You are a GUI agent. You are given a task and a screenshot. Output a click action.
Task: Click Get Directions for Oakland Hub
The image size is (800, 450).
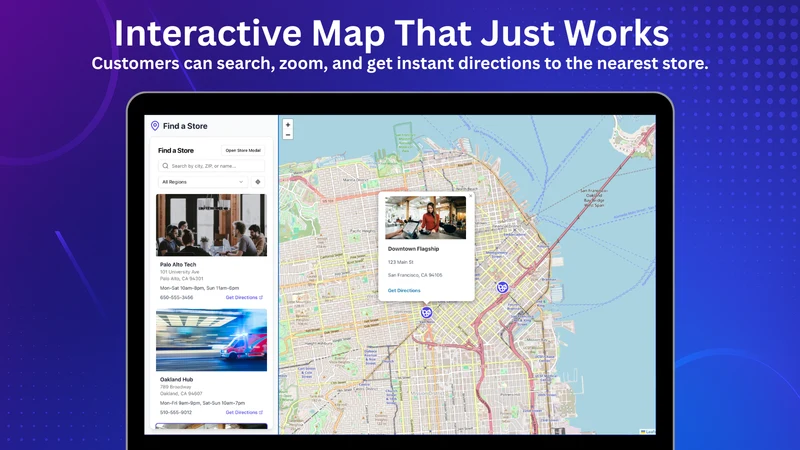244,412
